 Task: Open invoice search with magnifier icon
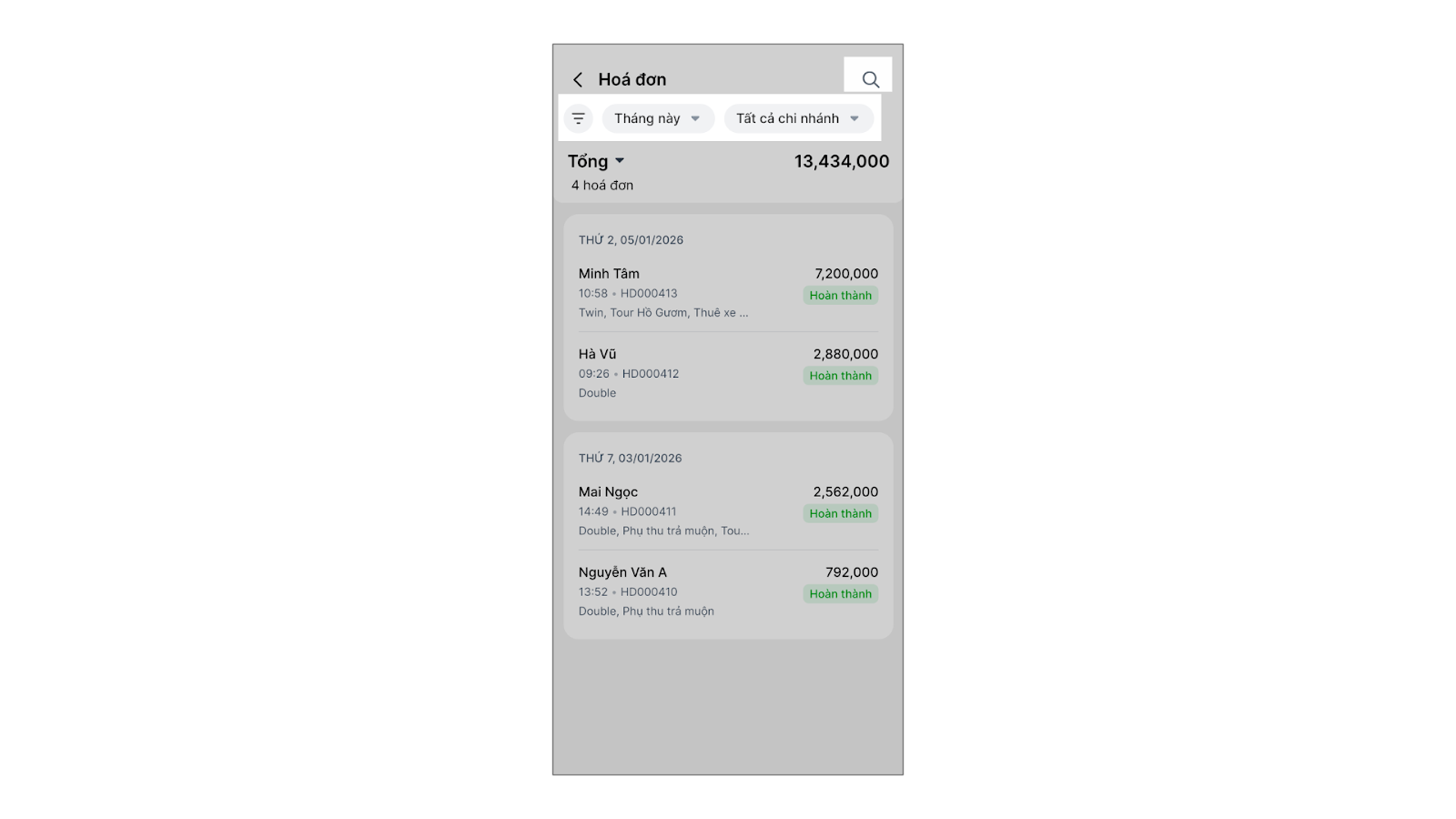pyautogui.click(x=870, y=80)
